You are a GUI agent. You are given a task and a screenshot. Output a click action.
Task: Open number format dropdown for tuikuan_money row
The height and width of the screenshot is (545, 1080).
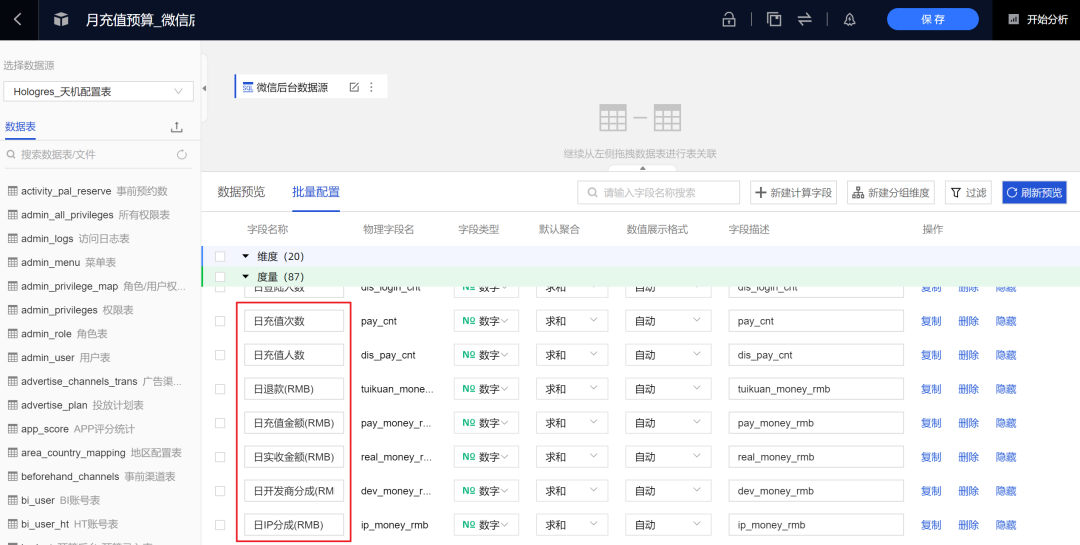click(x=667, y=389)
